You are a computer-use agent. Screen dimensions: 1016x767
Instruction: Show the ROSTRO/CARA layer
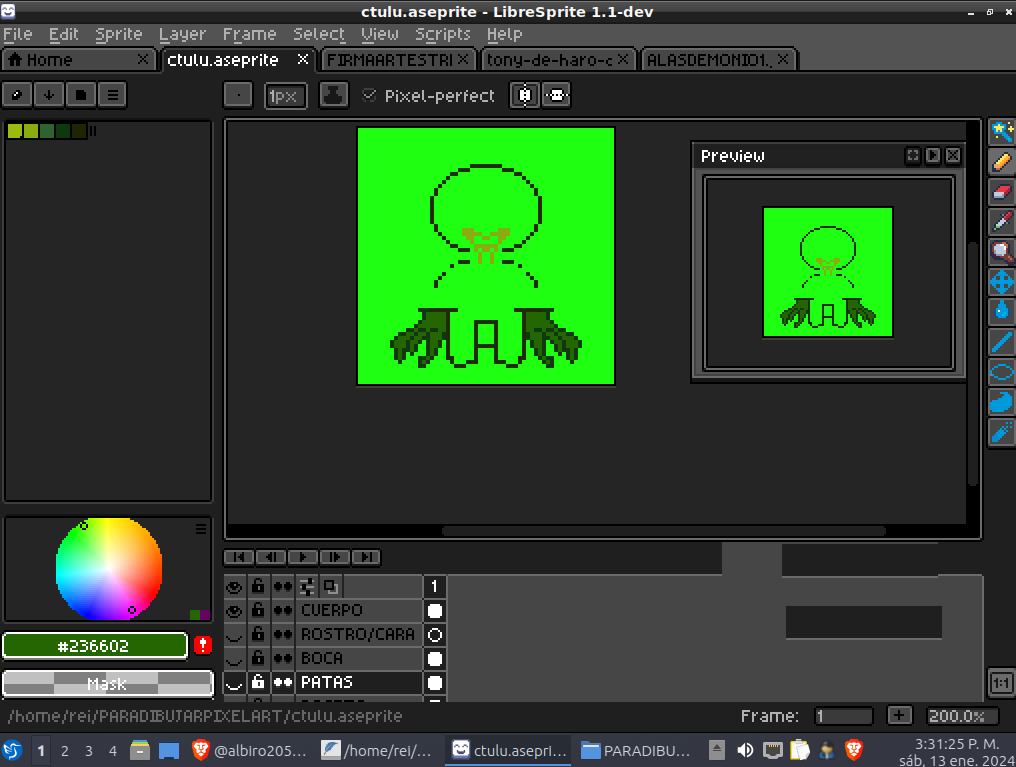pos(235,634)
